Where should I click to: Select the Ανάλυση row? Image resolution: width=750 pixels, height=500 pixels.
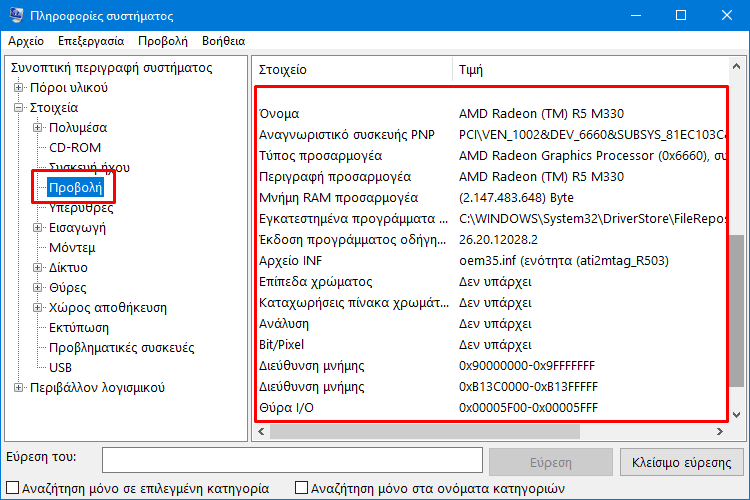click(x=492, y=324)
